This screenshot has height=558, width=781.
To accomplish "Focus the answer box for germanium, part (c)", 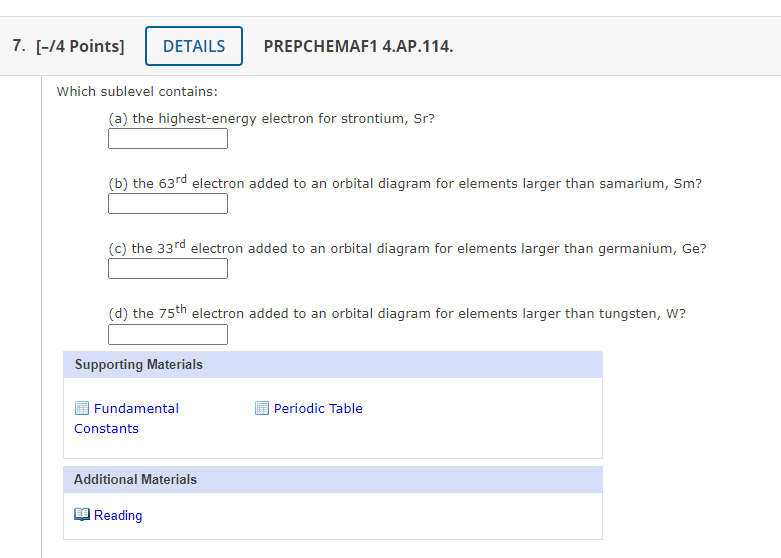I will coord(168,269).
